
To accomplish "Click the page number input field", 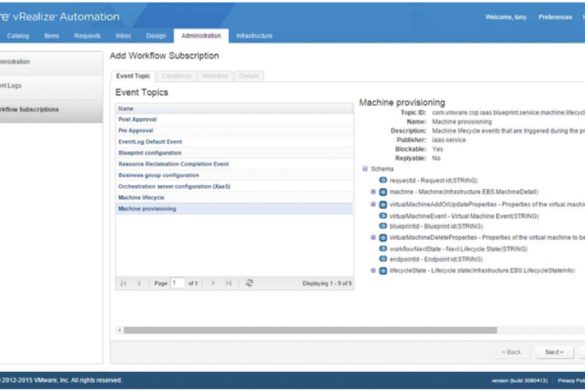I will pyautogui.click(x=178, y=283).
